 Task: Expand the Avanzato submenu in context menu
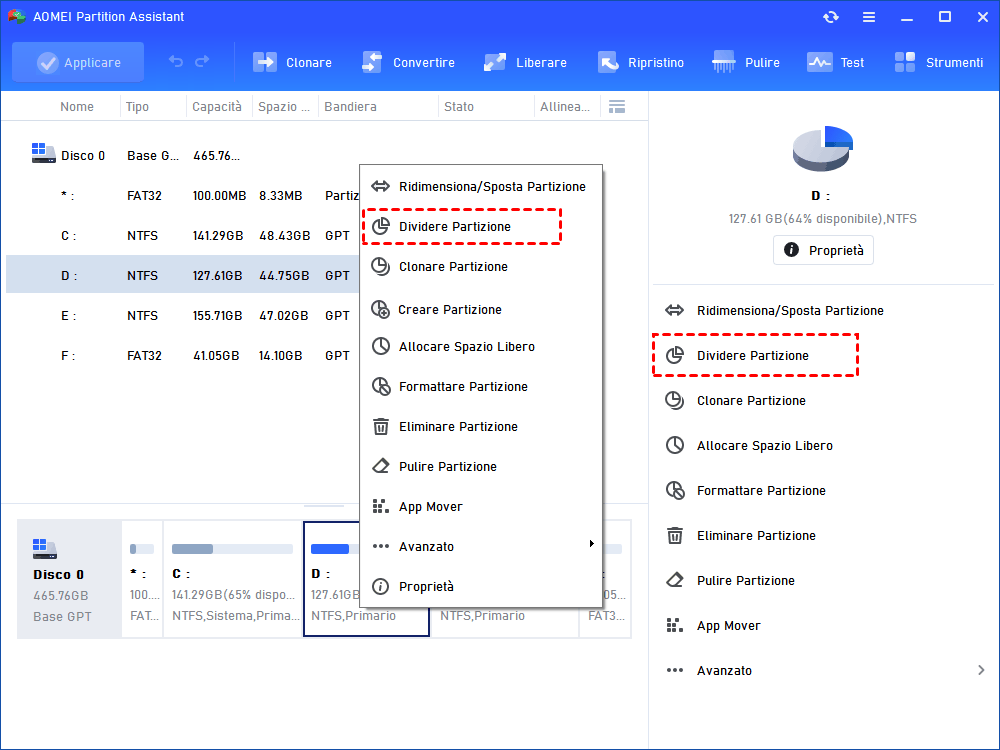pos(481,546)
